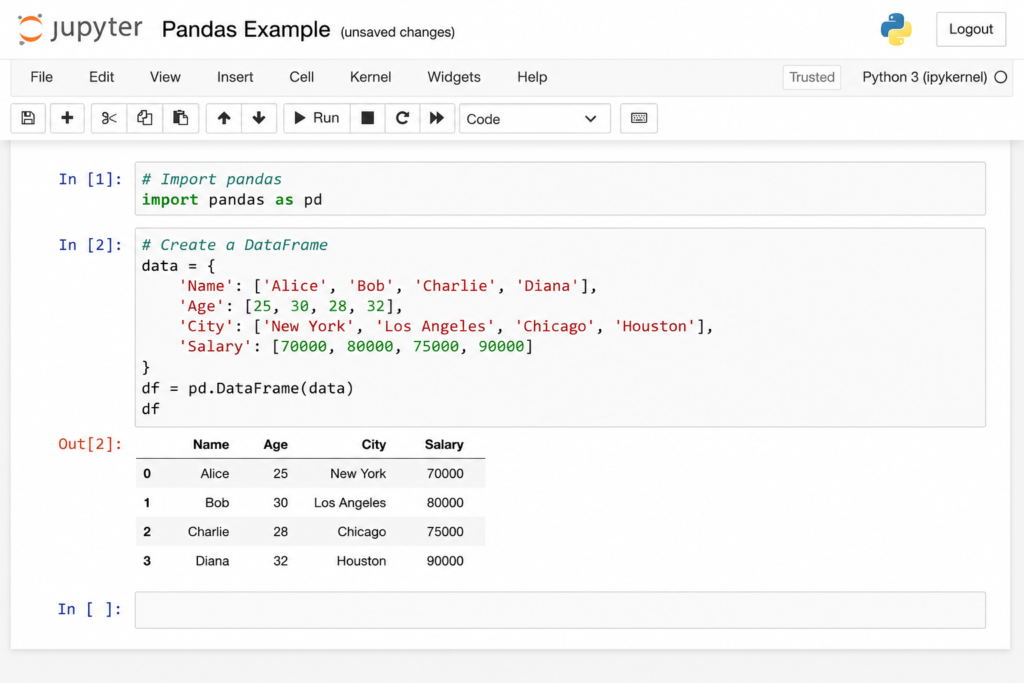
Task: Copy selected cells icon
Action: [144, 118]
